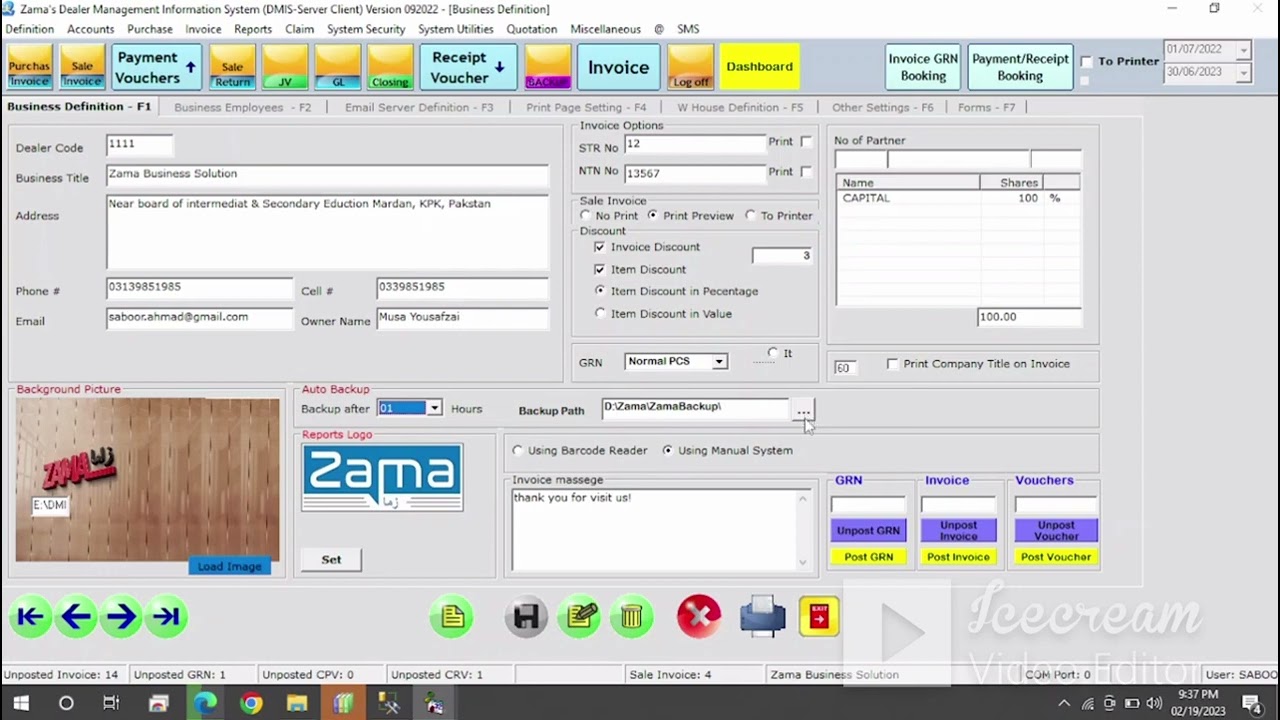Browse backup path with ellipsis button
The height and width of the screenshot is (720, 1280).
803,409
